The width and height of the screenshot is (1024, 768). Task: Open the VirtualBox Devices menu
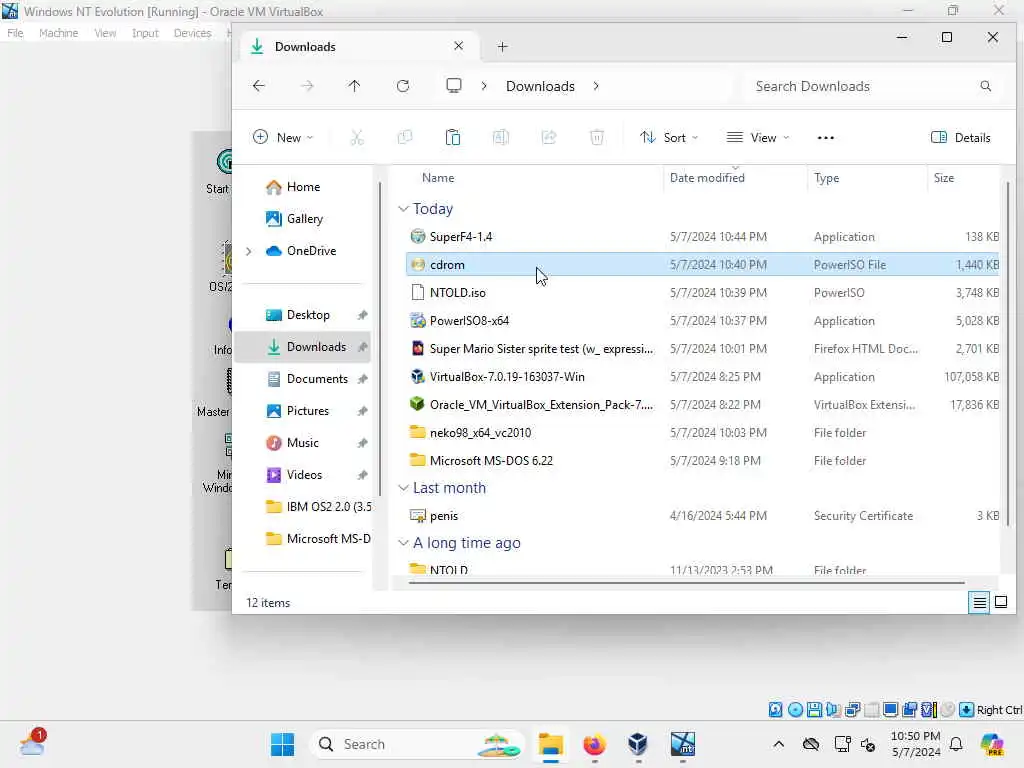click(x=192, y=33)
